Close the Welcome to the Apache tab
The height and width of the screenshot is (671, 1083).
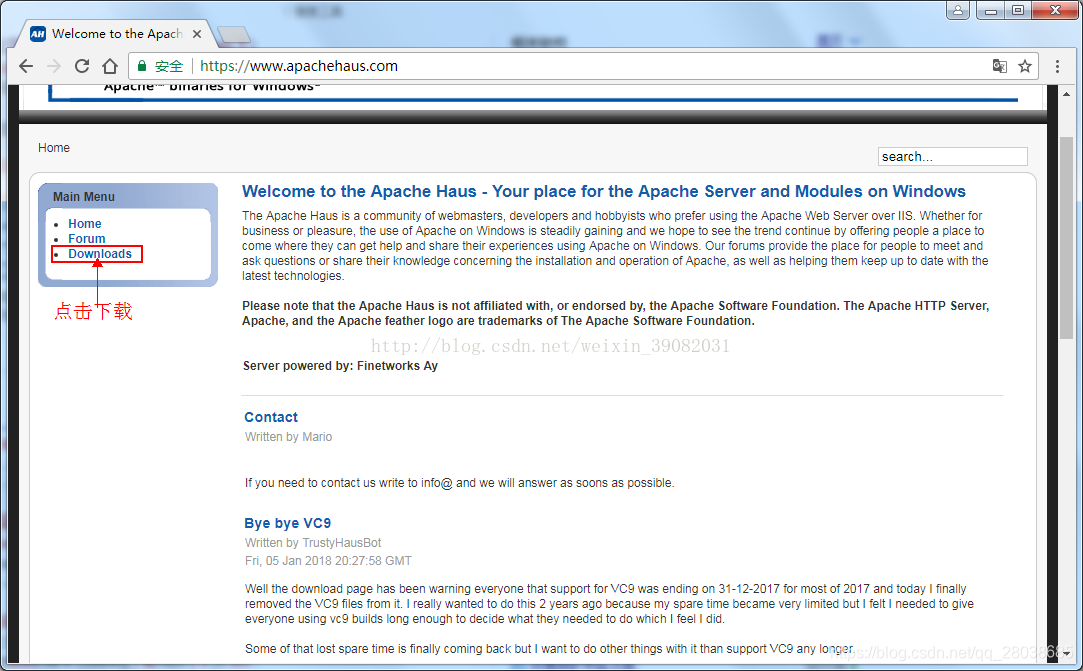coord(197,34)
